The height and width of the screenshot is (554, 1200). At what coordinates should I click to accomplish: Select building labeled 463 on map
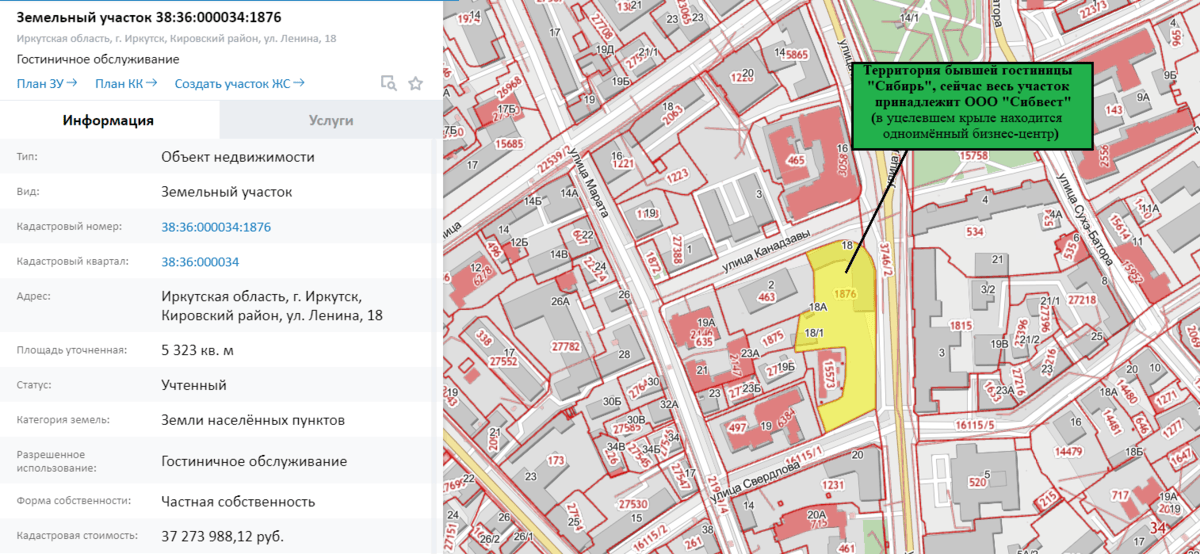(x=767, y=296)
